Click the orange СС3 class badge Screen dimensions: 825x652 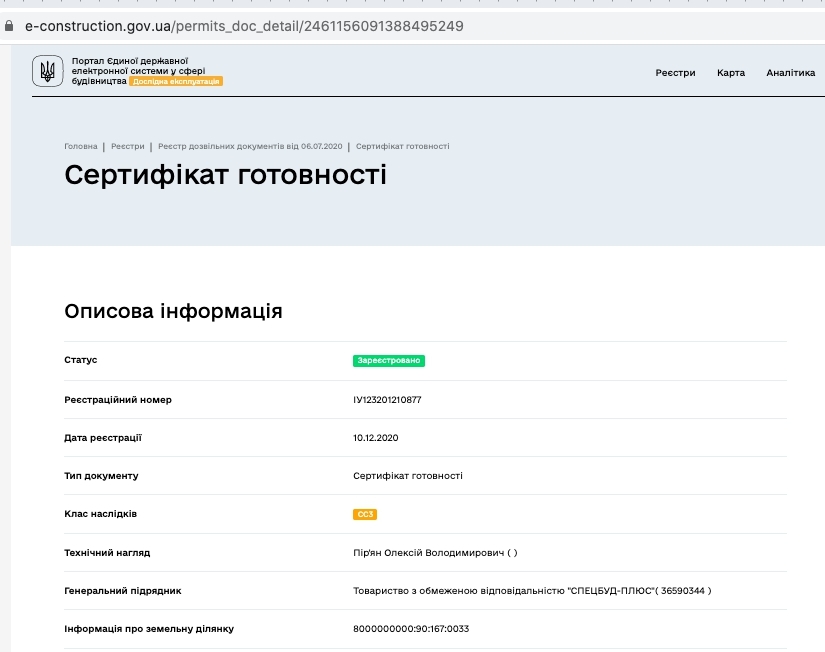[x=365, y=514]
